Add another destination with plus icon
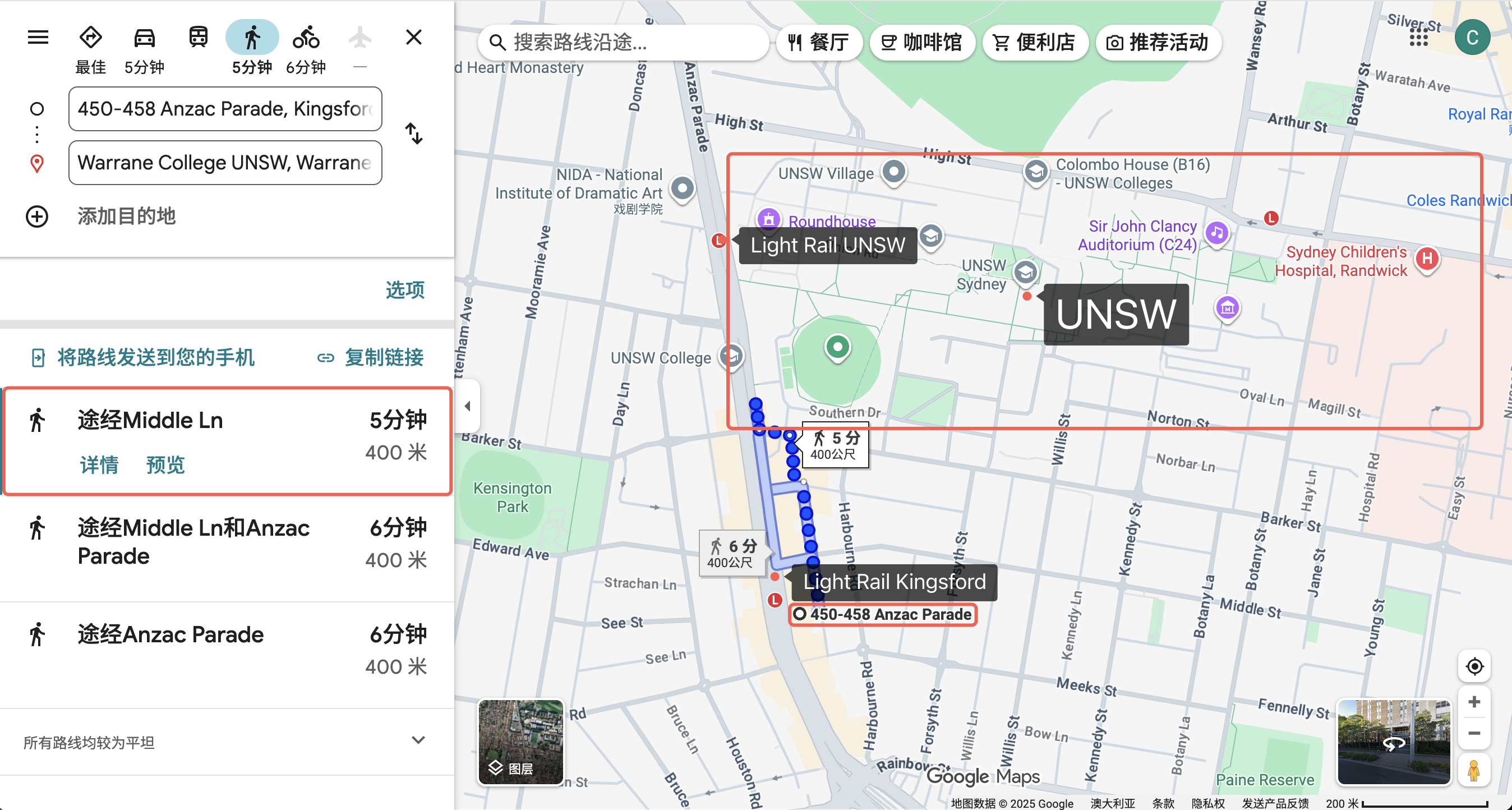This screenshot has height=810, width=1512. point(37,217)
